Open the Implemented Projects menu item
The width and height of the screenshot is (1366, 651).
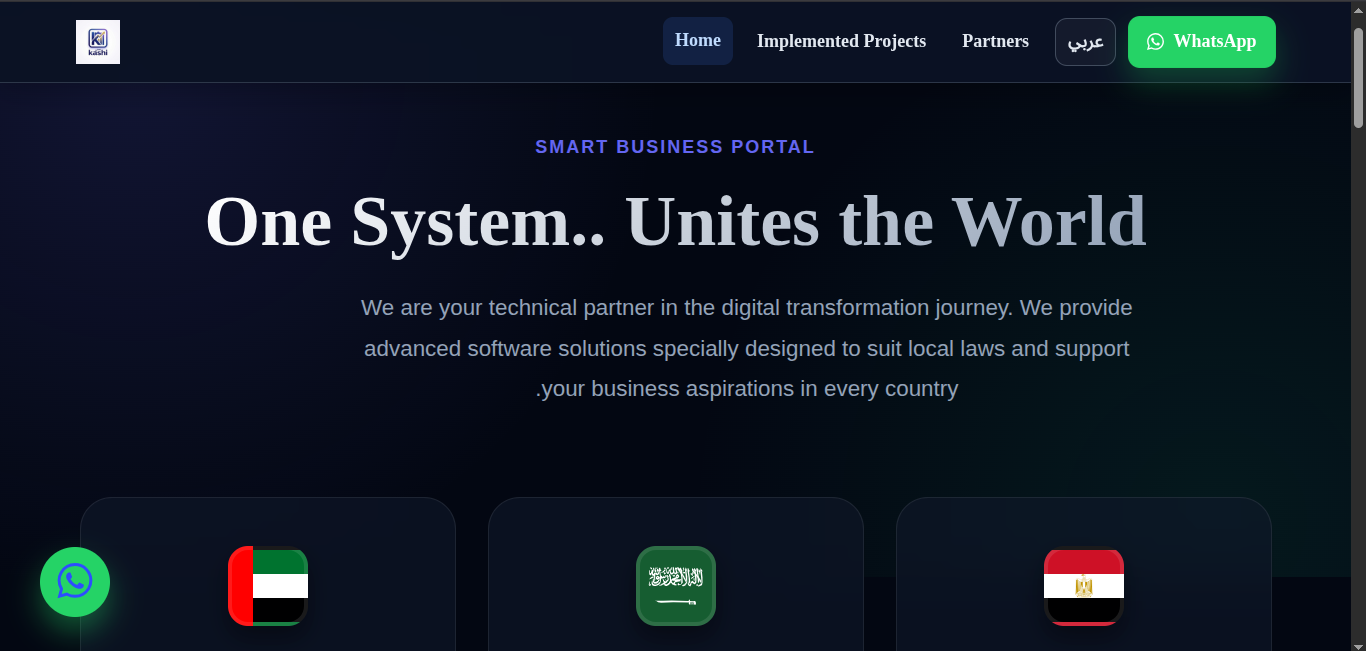point(841,41)
